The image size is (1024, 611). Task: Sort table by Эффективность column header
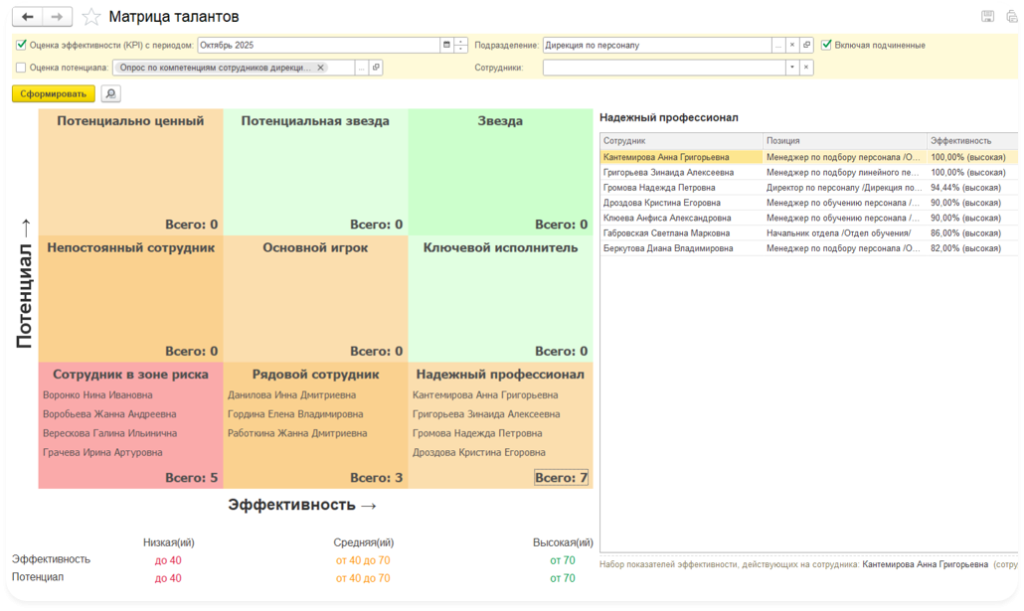[x=960, y=141]
